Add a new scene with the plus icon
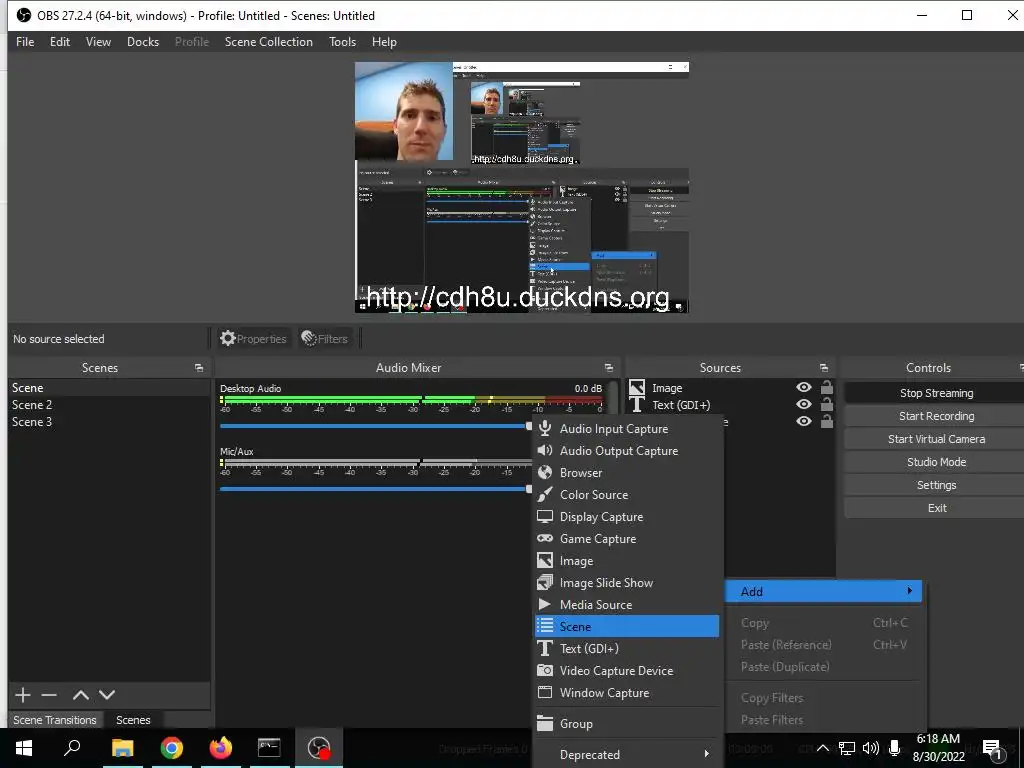Image resolution: width=1024 pixels, height=768 pixels. pos(23,695)
